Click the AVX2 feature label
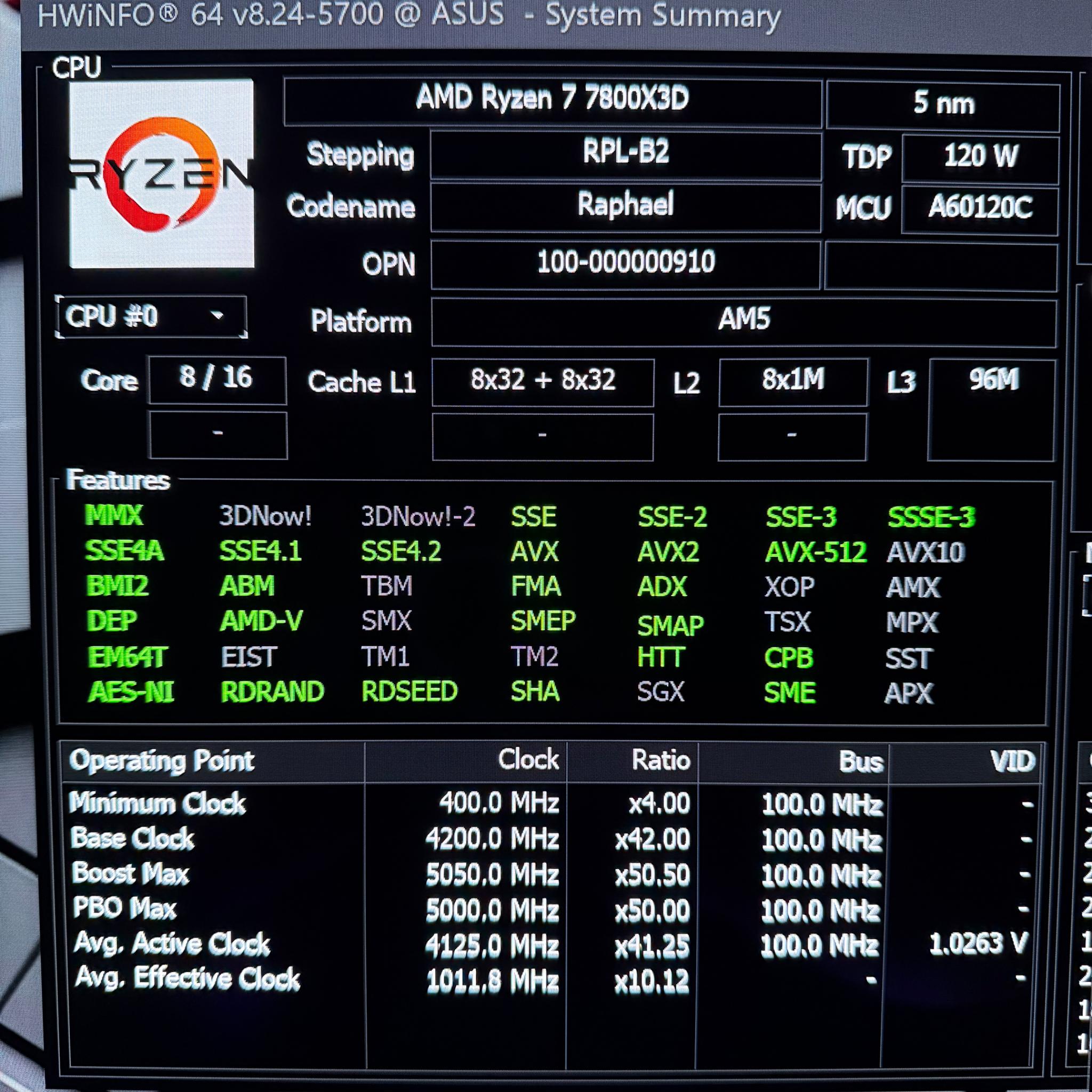 [x=668, y=552]
